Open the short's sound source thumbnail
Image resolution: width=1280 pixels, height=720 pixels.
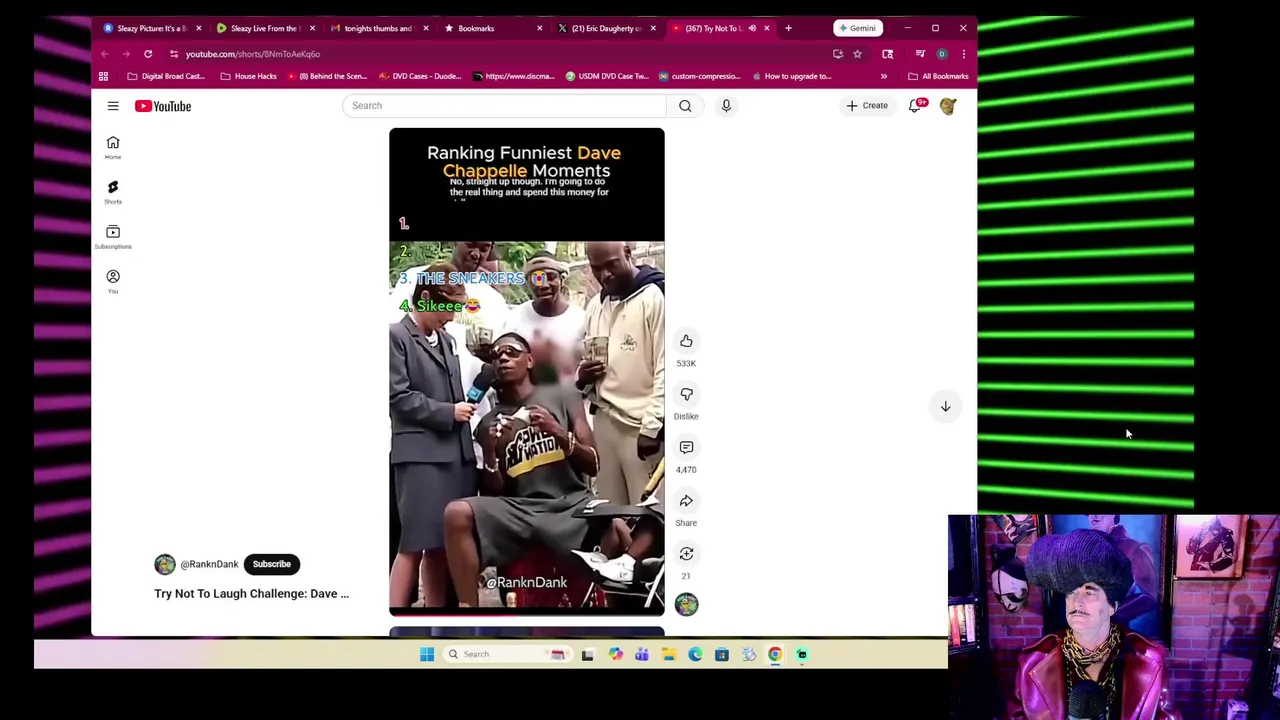tap(686, 604)
